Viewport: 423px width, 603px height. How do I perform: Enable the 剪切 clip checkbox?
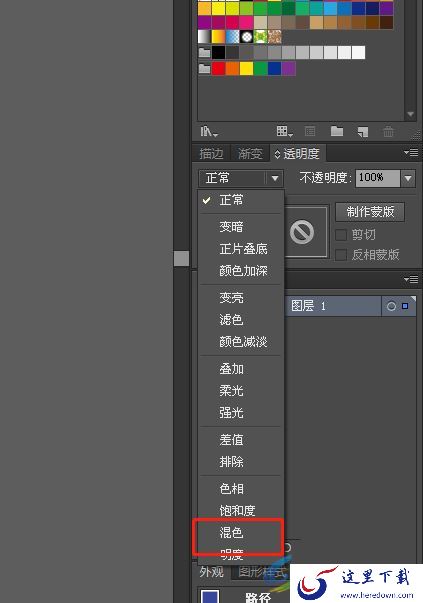tap(341, 235)
